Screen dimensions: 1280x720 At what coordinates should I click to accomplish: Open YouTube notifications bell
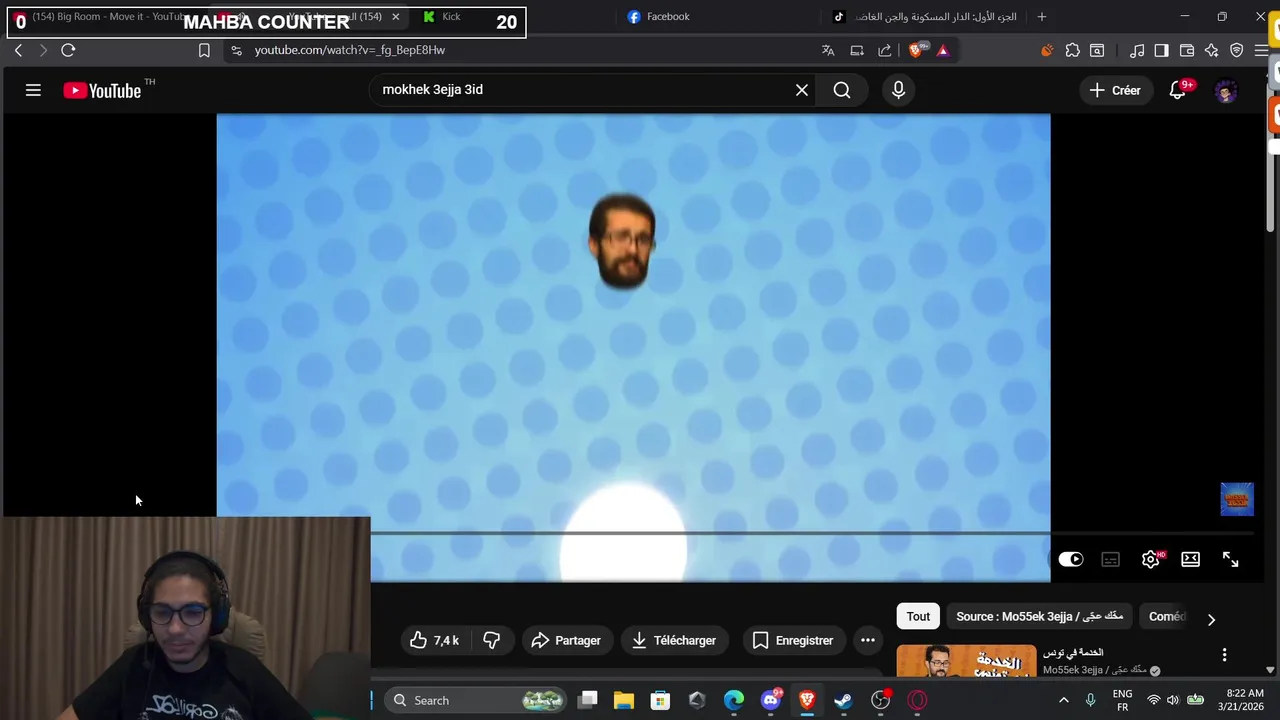pyautogui.click(x=1177, y=90)
